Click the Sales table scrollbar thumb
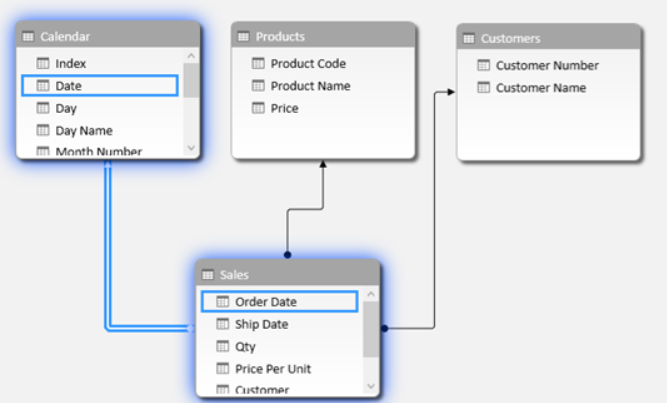The height and width of the screenshot is (403, 667). click(371, 328)
